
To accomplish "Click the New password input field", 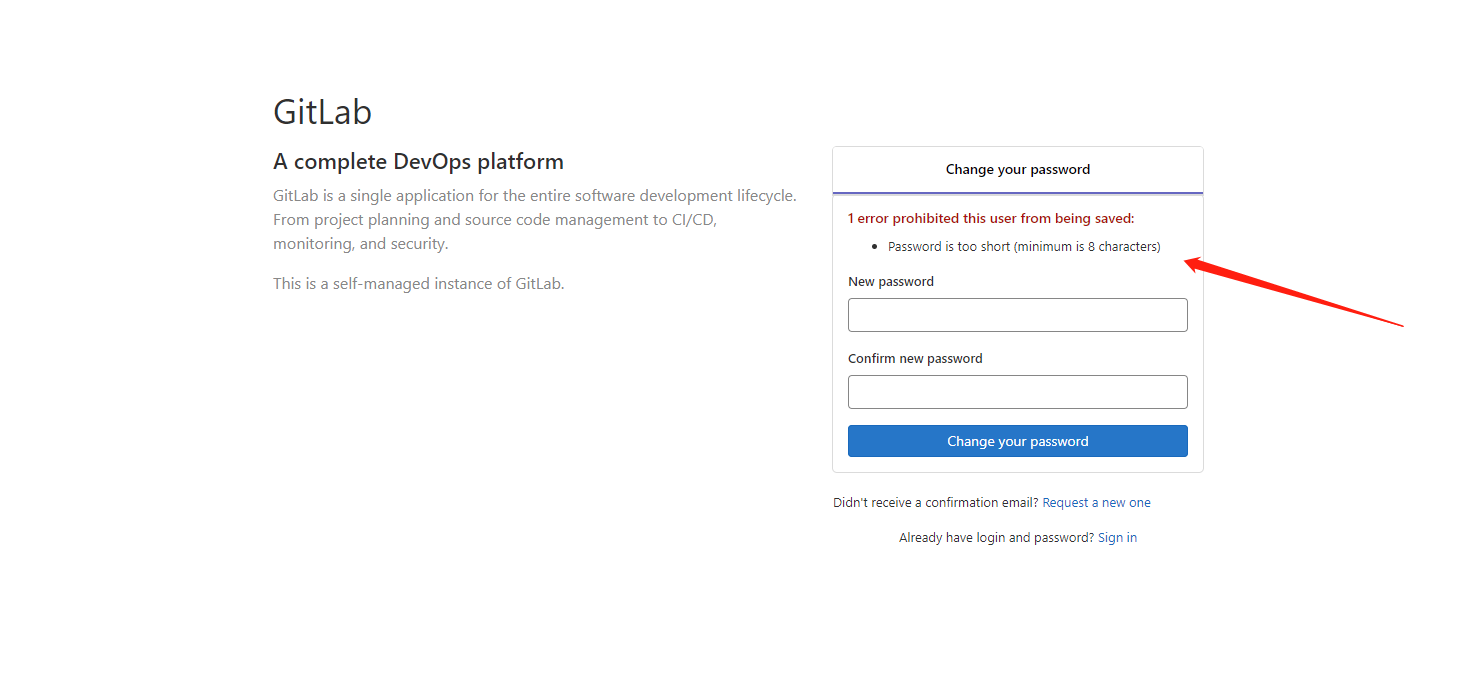I will [1017, 315].
